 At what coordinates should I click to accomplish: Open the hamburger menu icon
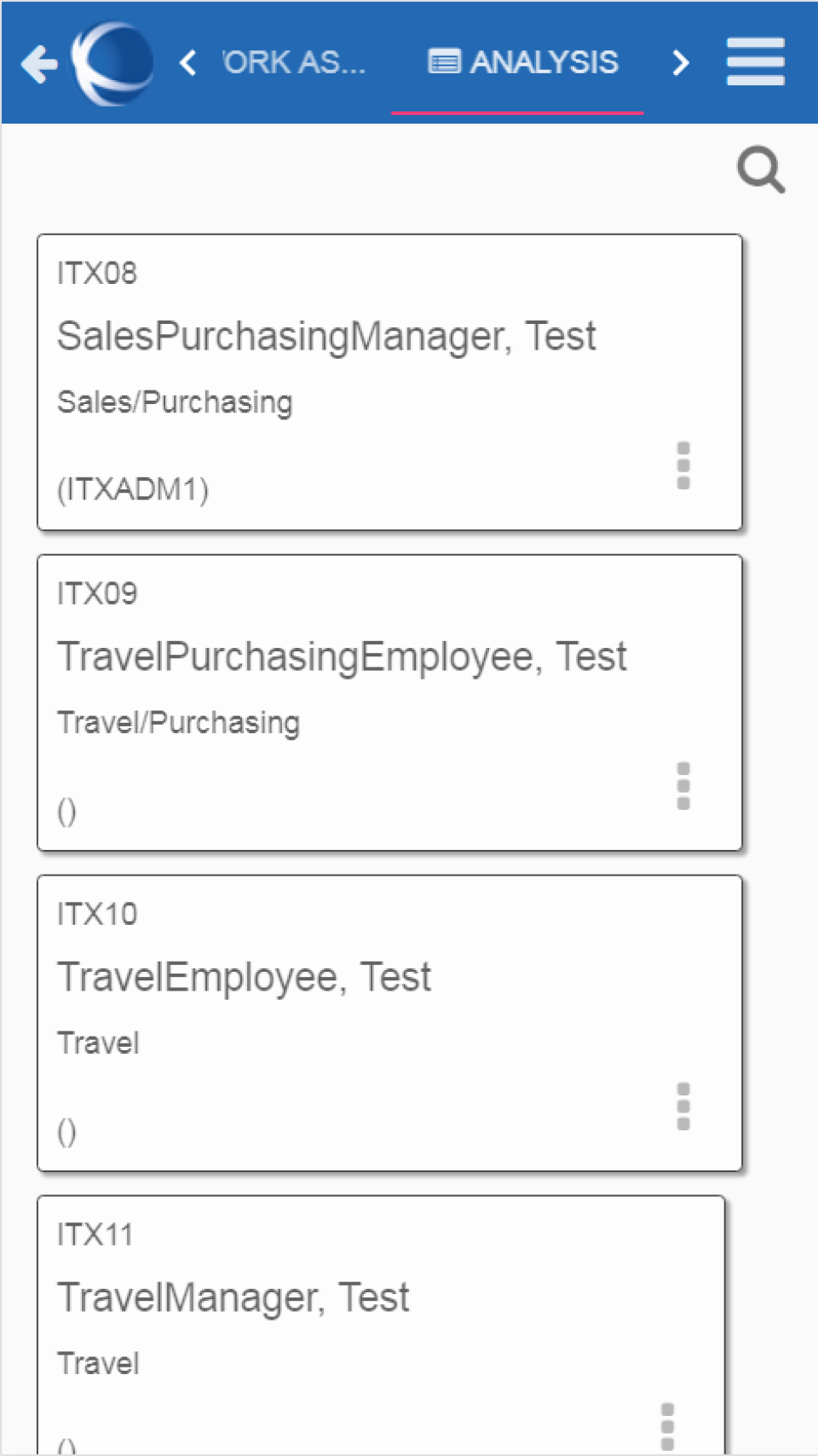pyautogui.click(x=755, y=61)
